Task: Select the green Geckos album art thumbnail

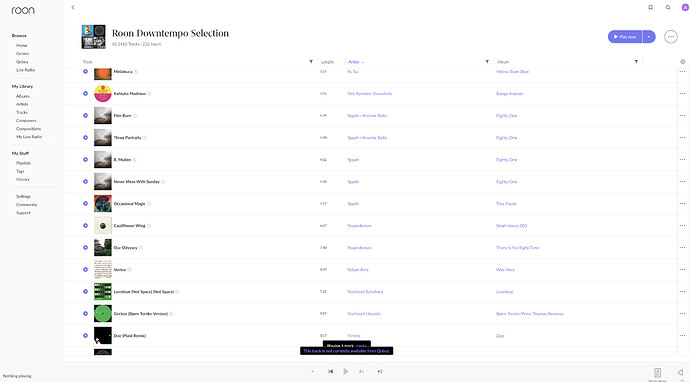Action: 103,313
